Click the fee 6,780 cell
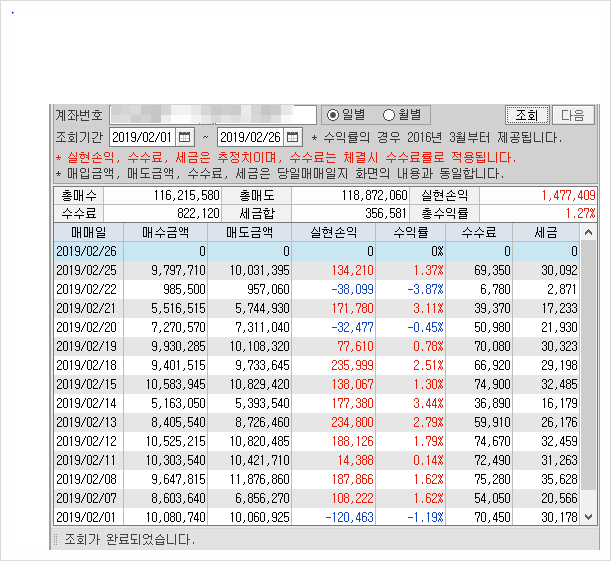 click(x=479, y=289)
